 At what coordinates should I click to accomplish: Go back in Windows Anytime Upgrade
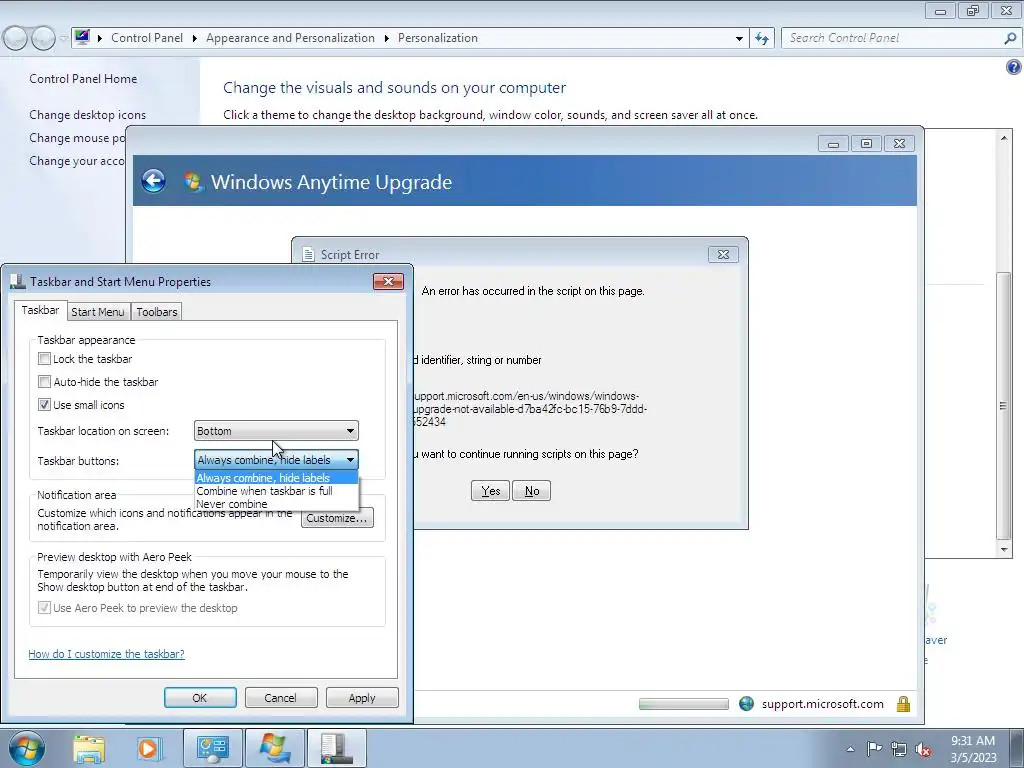pyautogui.click(x=153, y=181)
